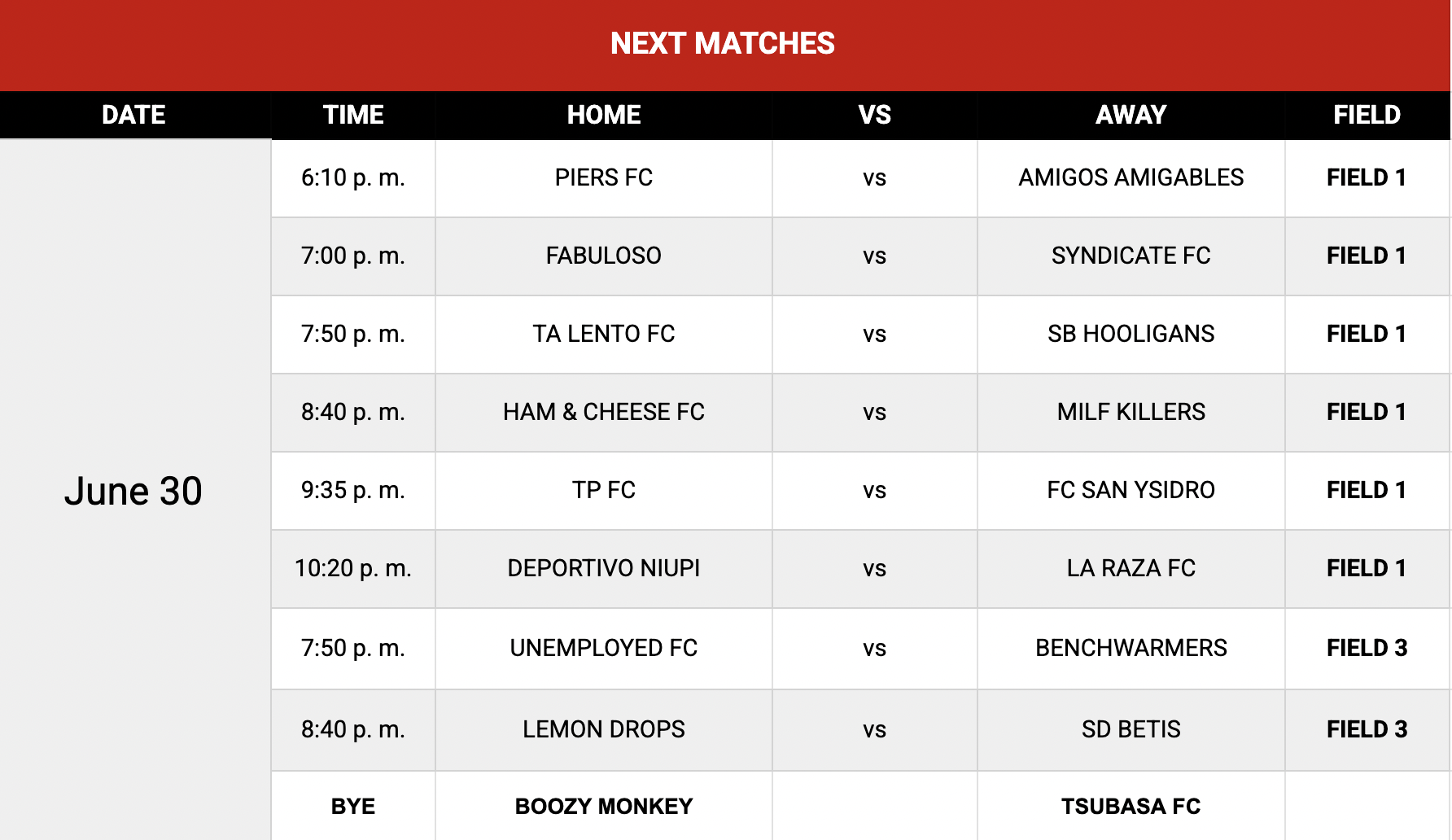Select the SB HOOLIGANS cell
The height and width of the screenshot is (840, 1452).
point(1131,335)
